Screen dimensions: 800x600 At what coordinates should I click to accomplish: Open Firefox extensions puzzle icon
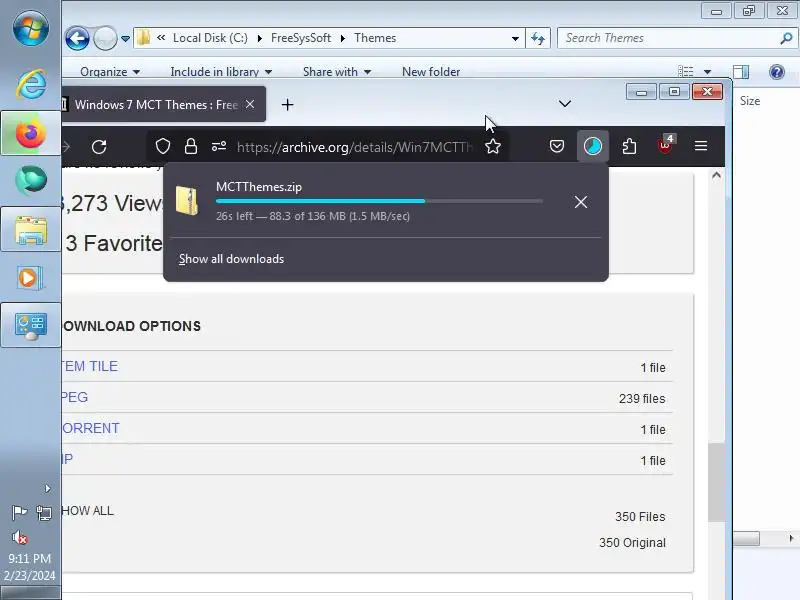point(629,146)
